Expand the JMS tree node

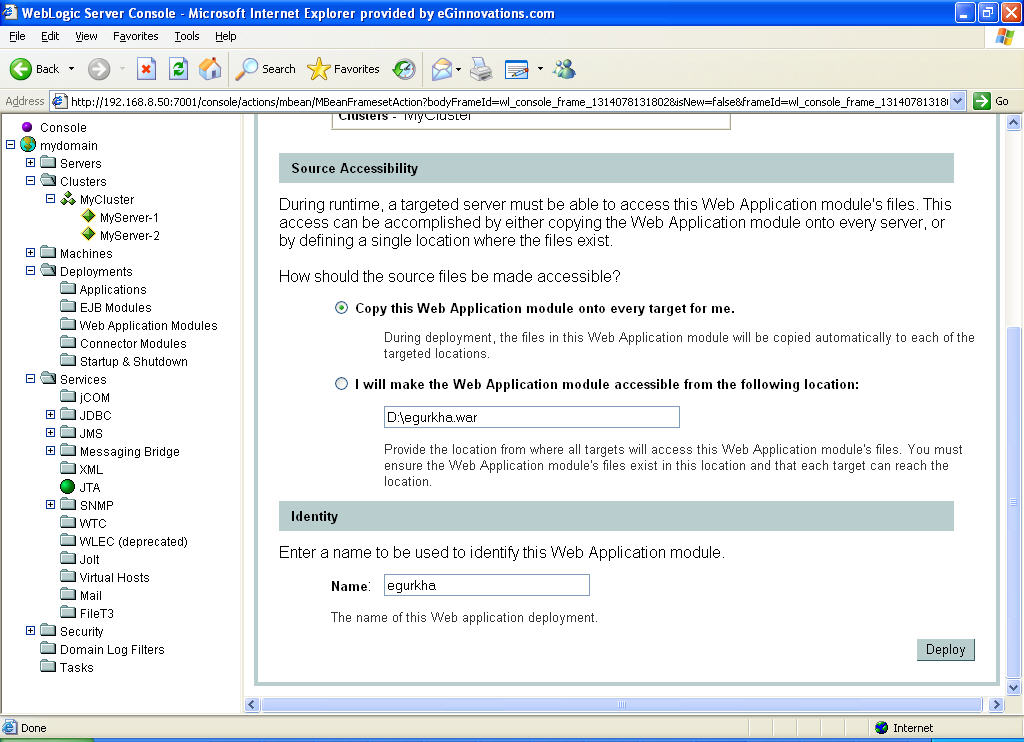point(50,432)
